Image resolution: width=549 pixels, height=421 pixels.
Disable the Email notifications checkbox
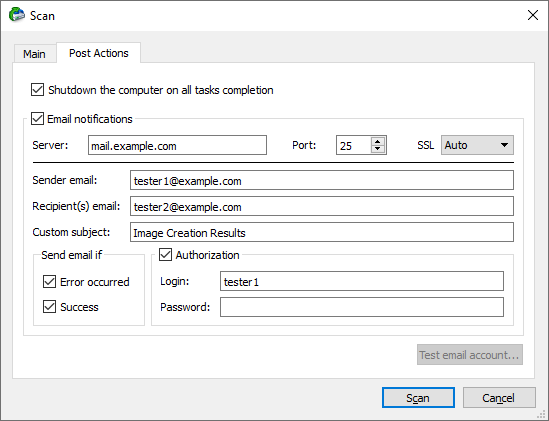[37, 119]
